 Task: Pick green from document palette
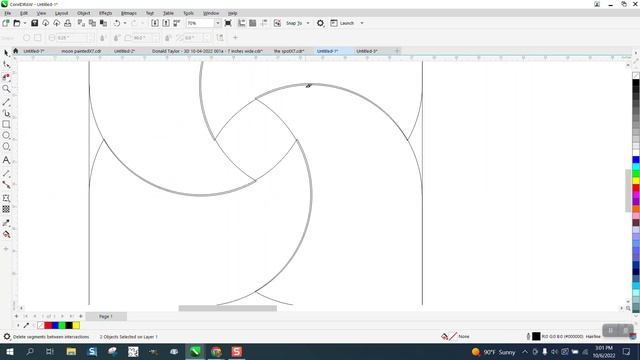click(x=62, y=325)
